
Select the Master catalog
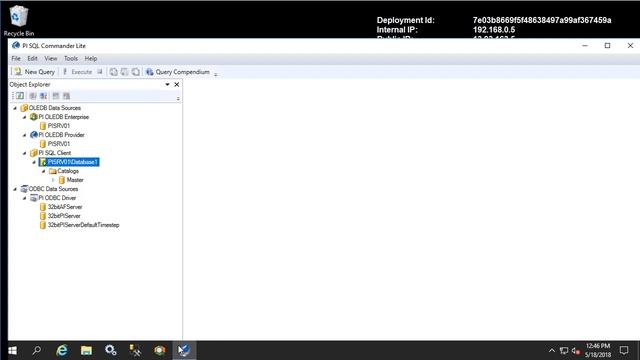(x=75, y=180)
